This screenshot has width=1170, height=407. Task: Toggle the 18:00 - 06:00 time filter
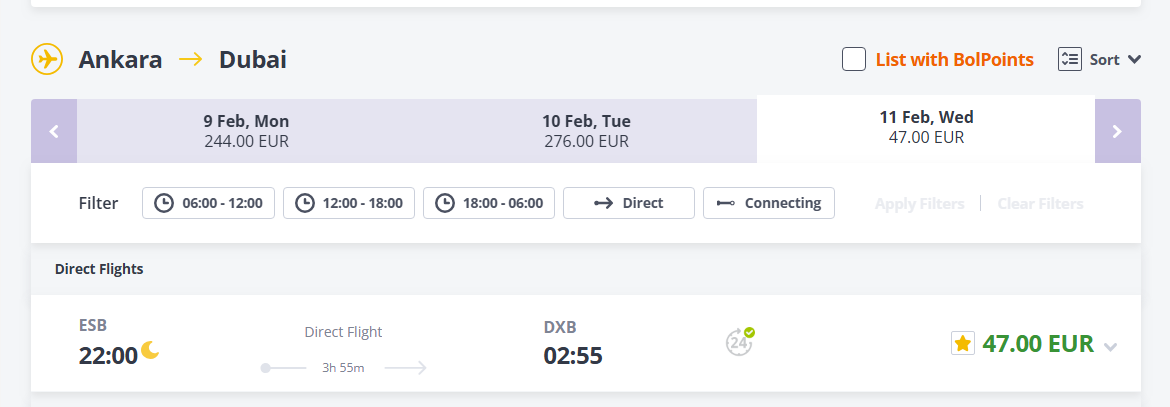[x=489, y=203]
